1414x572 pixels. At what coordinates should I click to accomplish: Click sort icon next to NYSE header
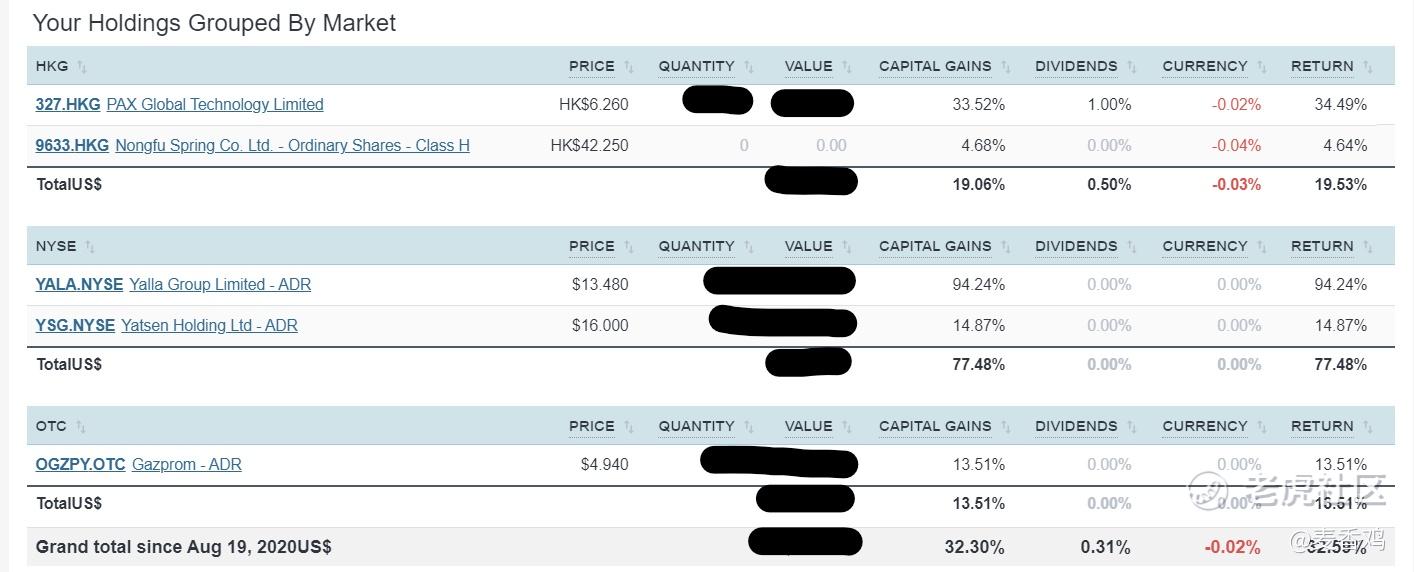(90, 247)
